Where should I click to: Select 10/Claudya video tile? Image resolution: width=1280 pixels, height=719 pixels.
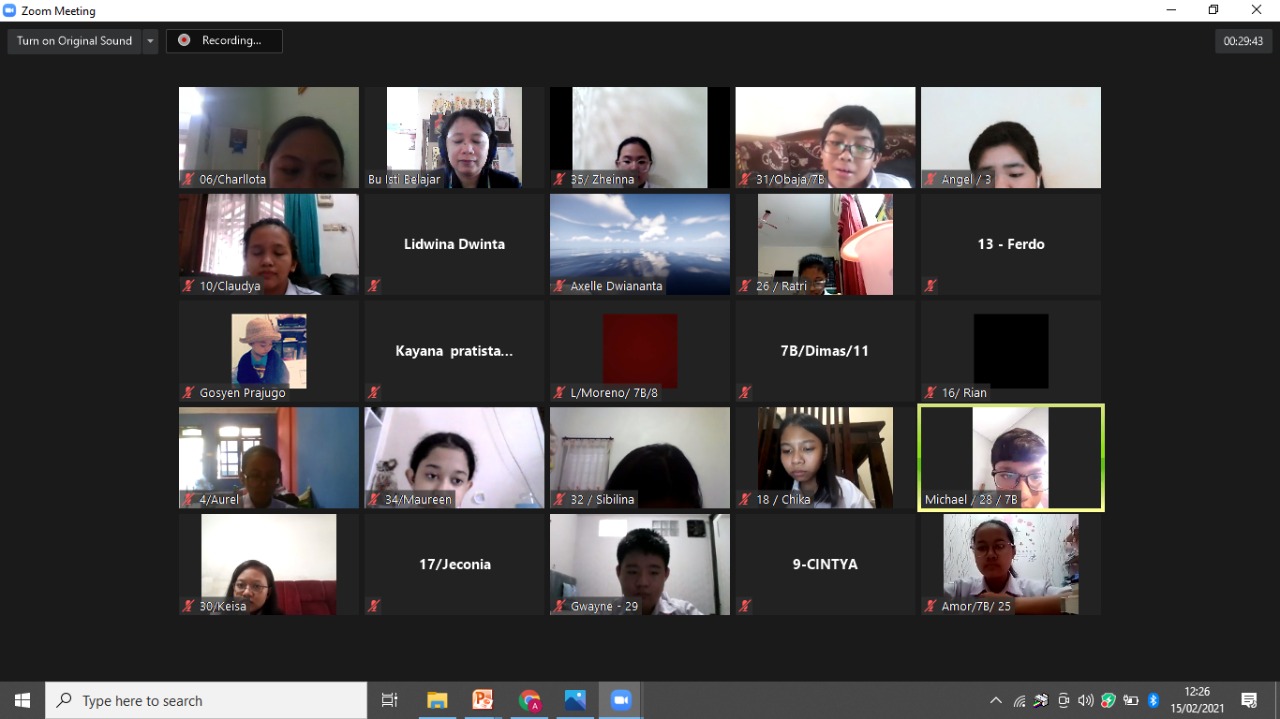click(269, 244)
